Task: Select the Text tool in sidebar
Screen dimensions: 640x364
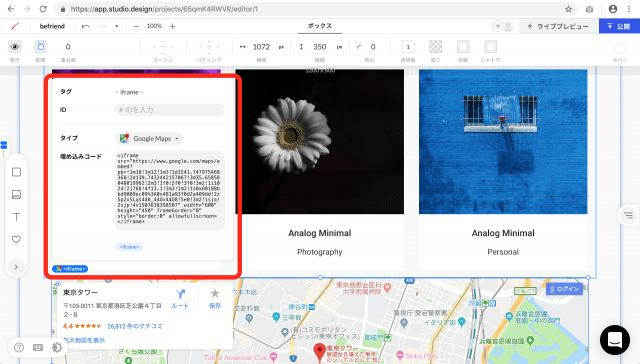Action: click(16, 217)
